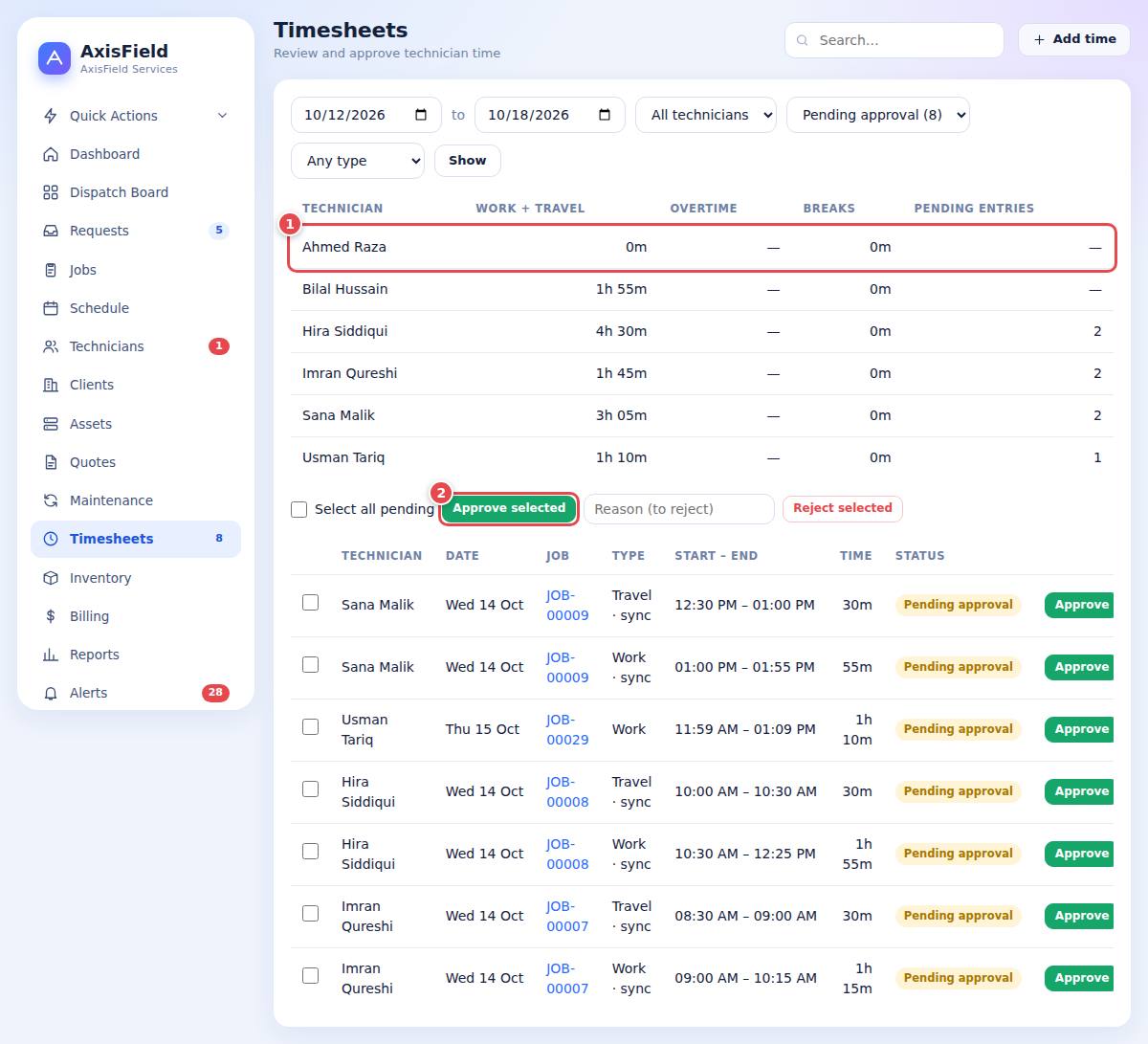Image resolution: width=1148 pixels, height=1044 pixels.
Task: Select the Usman Tariq 1h 10m summary row
Action: coord(702,457)
